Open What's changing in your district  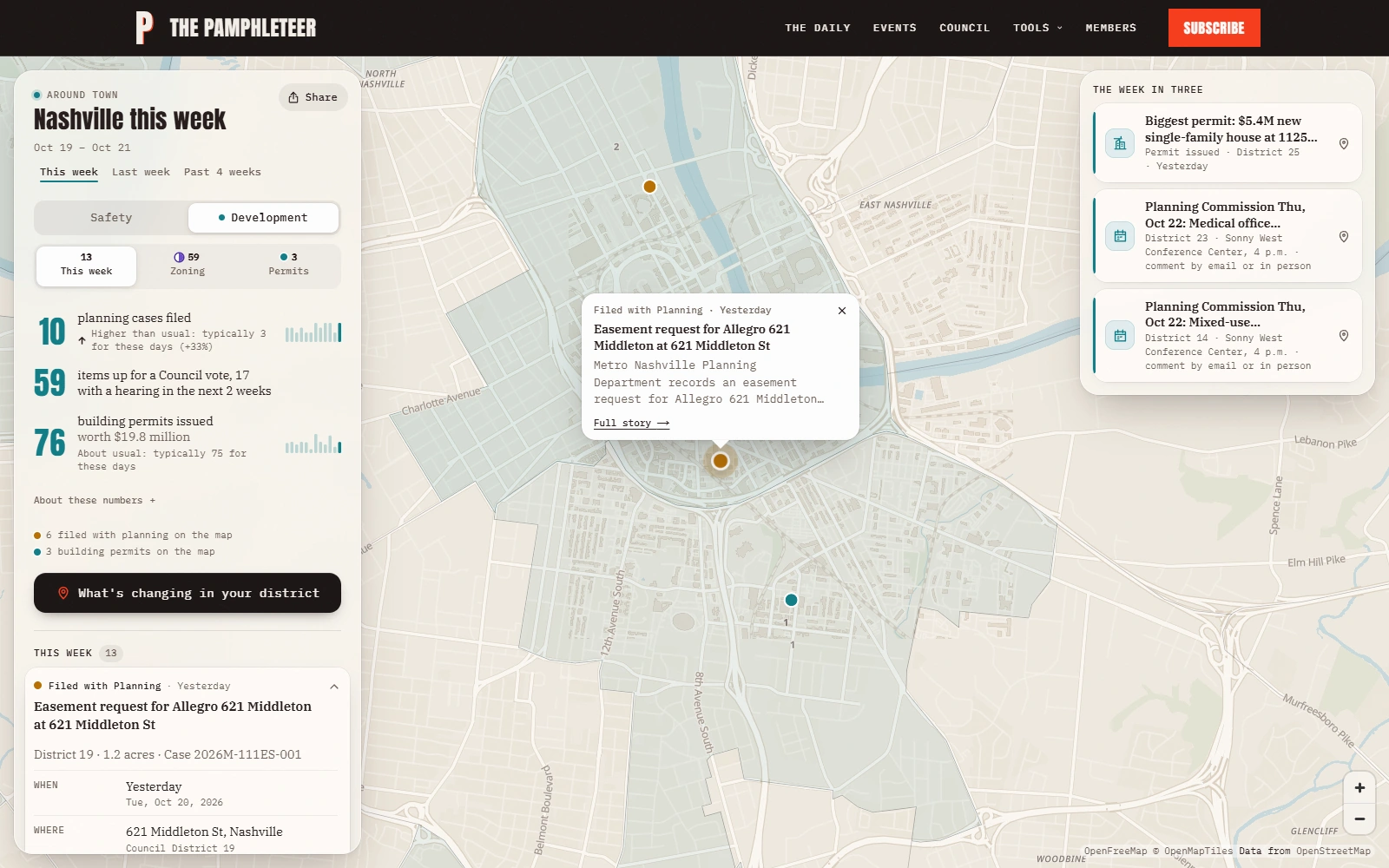point(188,593)
